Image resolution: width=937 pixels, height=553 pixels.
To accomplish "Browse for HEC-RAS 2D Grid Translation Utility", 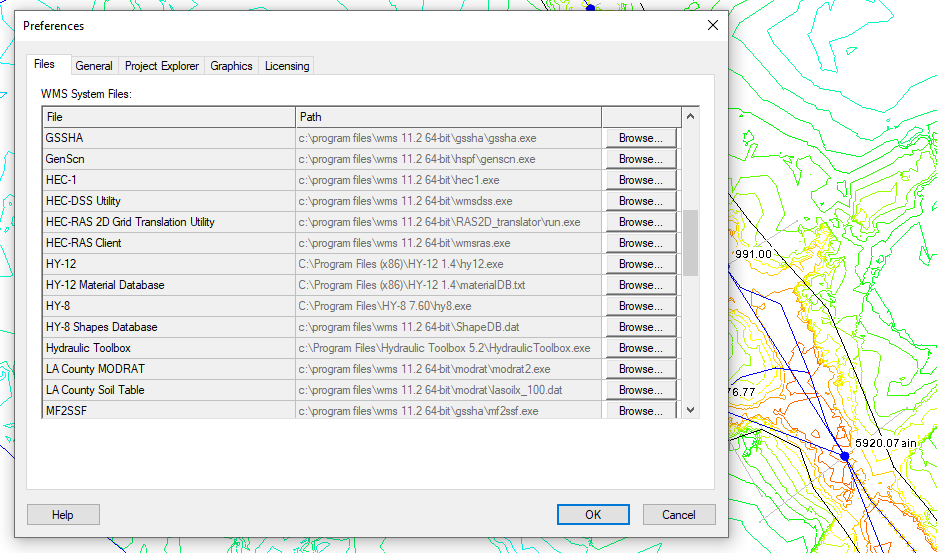I will (641, 222).
